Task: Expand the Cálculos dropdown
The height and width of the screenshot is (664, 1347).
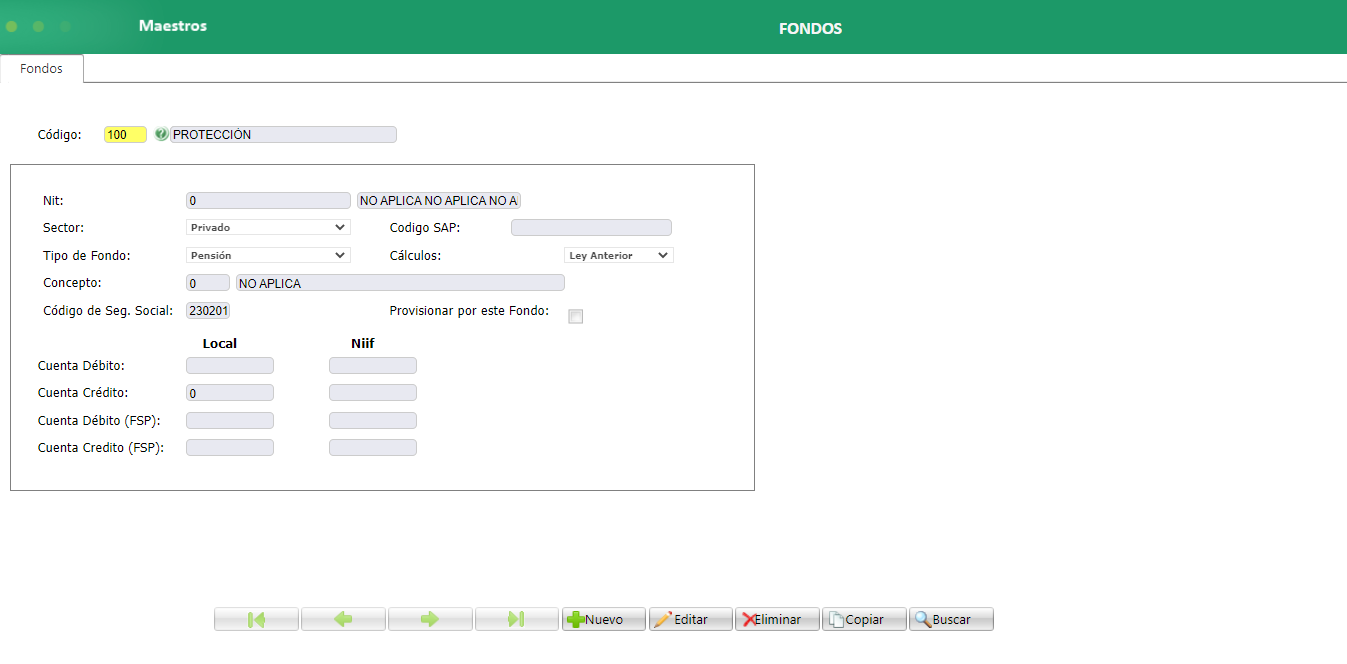Action: coord(619,255)
